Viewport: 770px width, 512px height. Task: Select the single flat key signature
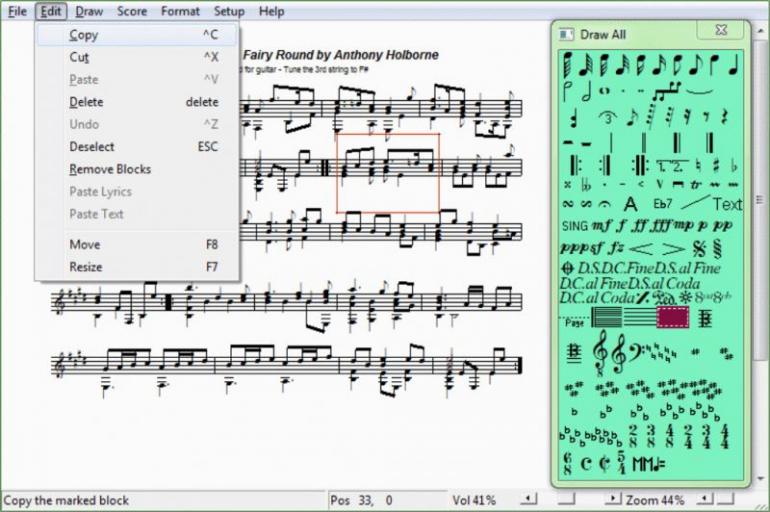click(574, 412)
